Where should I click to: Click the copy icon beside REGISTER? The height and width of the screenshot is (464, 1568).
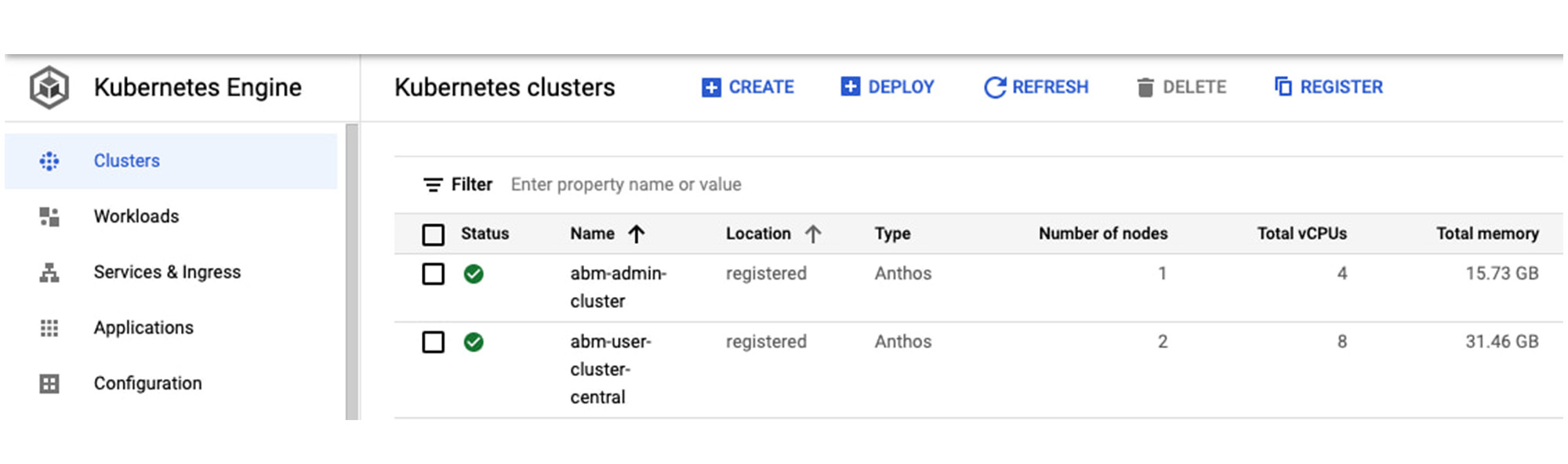click(1283, 86)
